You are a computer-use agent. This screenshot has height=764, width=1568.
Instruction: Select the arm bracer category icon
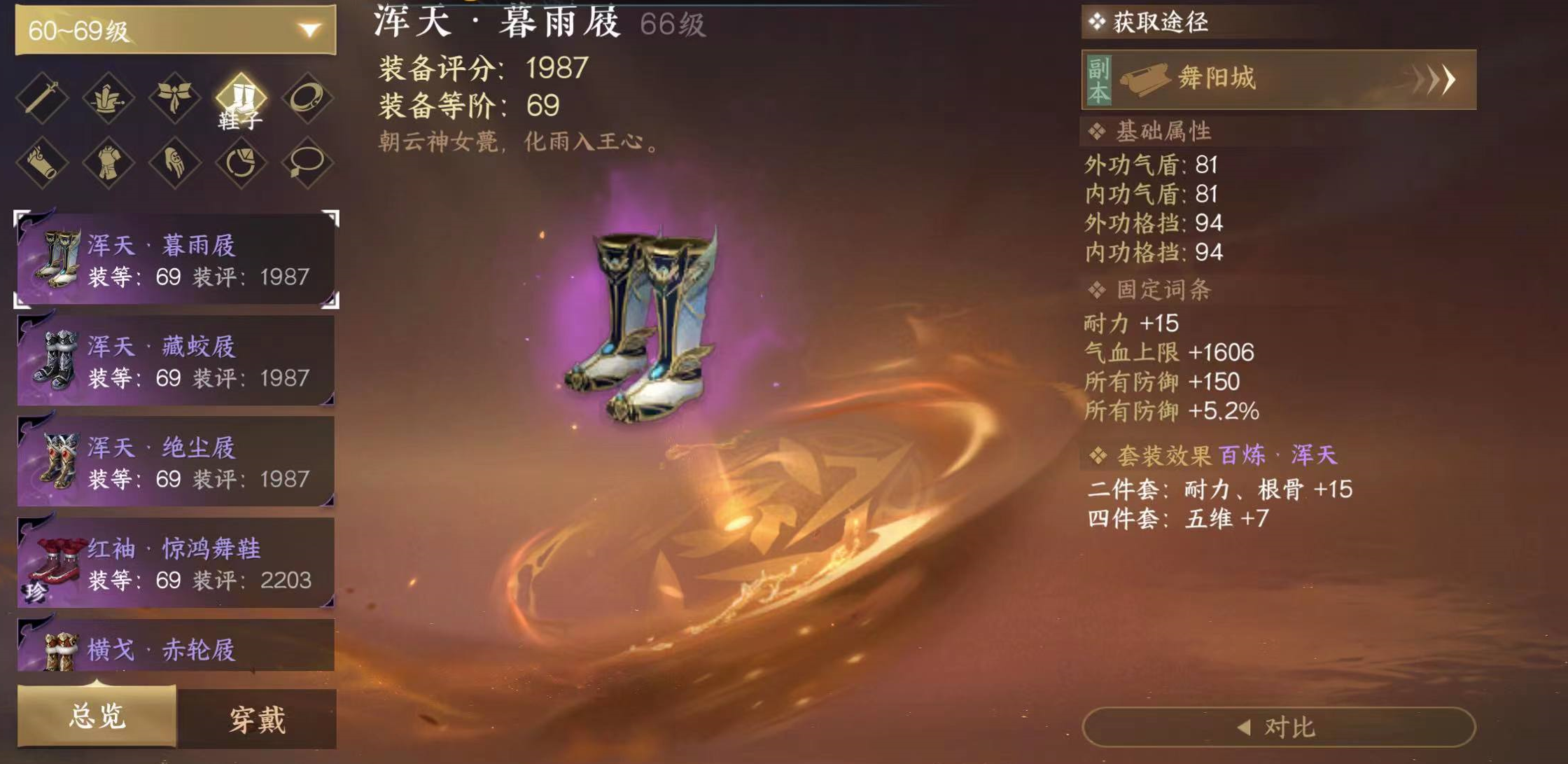pos(42,162)
